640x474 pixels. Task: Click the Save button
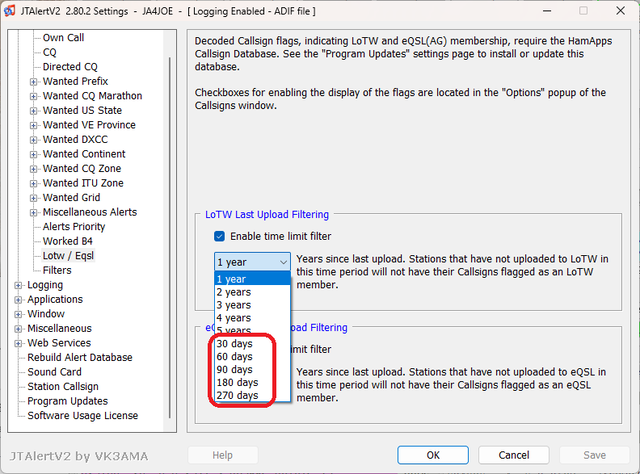coord(594,455)
